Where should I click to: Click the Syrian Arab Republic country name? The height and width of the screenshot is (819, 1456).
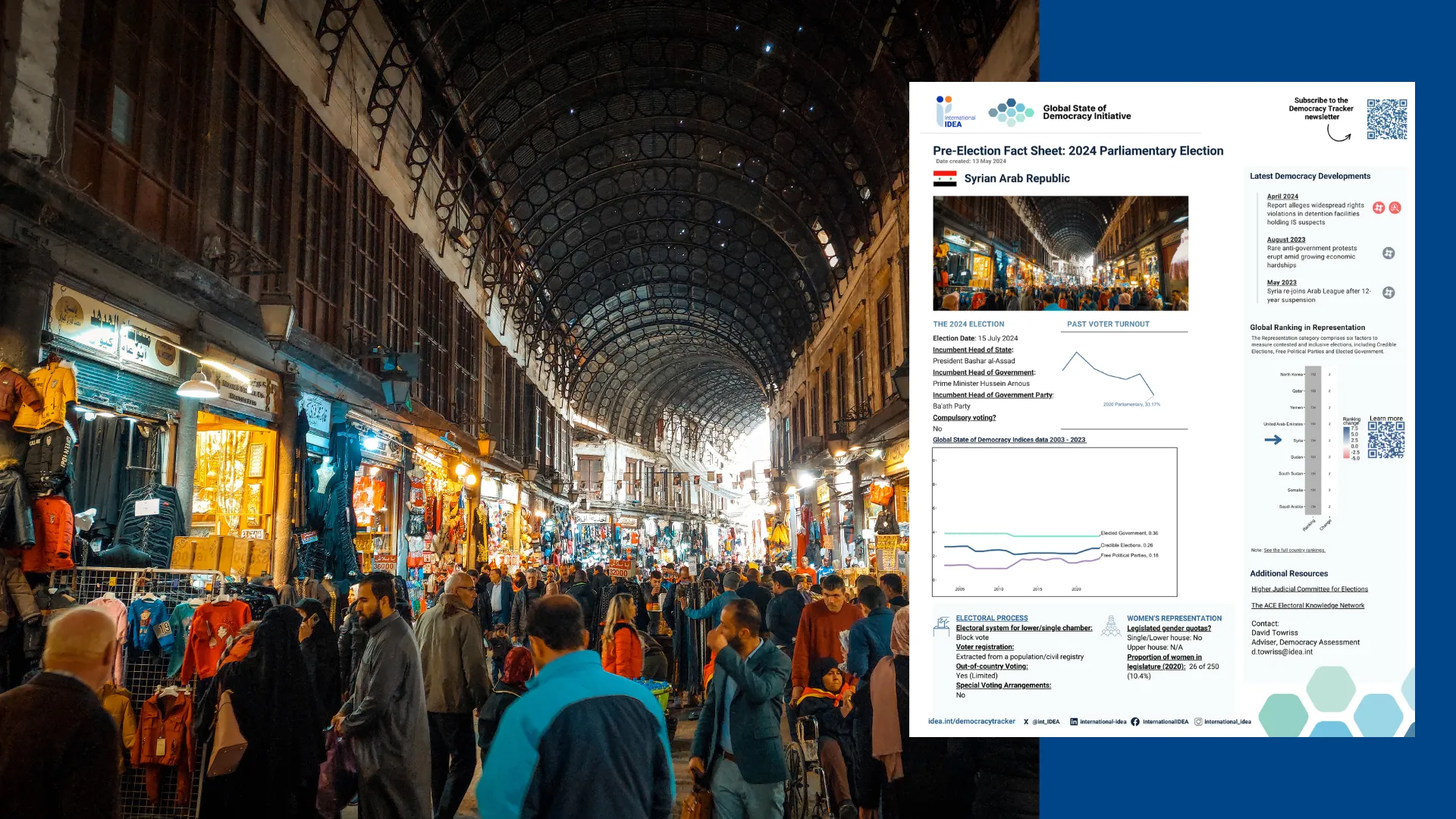coord(1017,178)
